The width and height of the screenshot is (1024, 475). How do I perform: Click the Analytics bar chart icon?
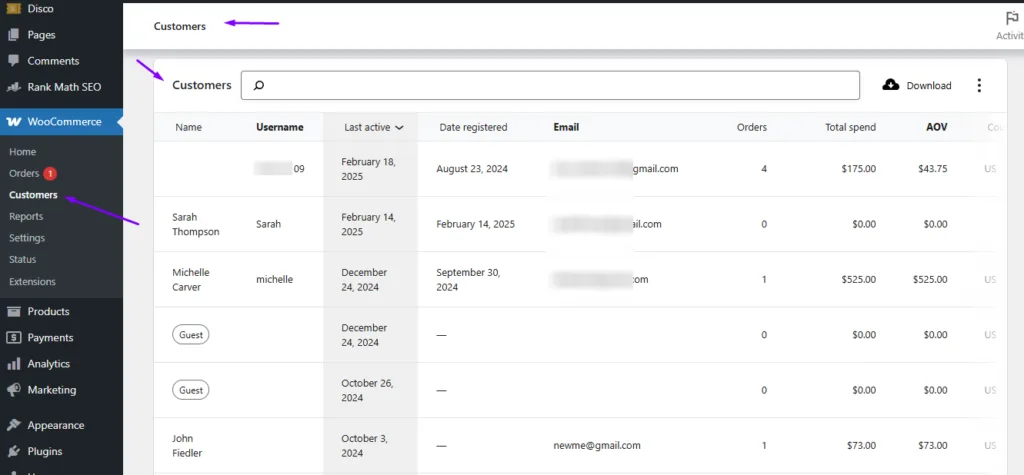[13, 364]
